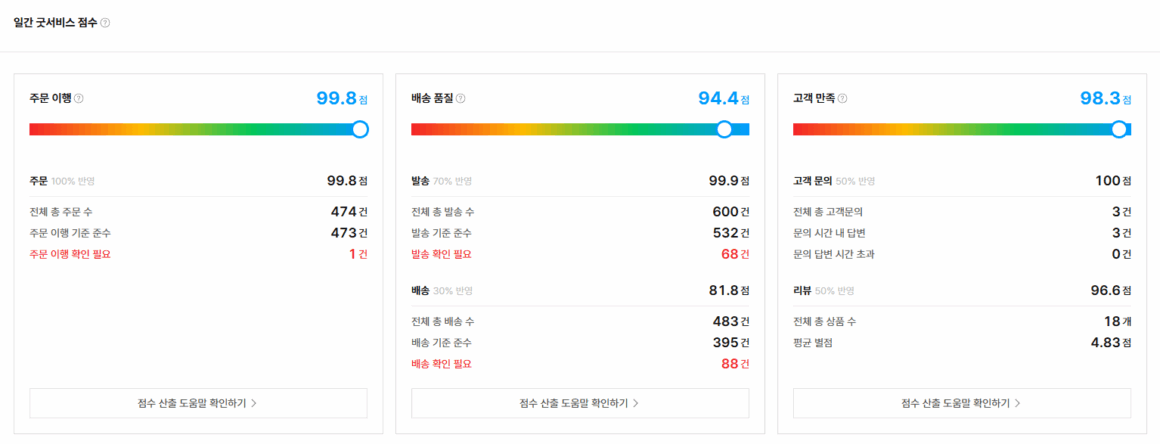Viewport: 1160px width, 444px height.
Task: Open the help icon next to 배송 품질
Action: click(x=461, y=98)
